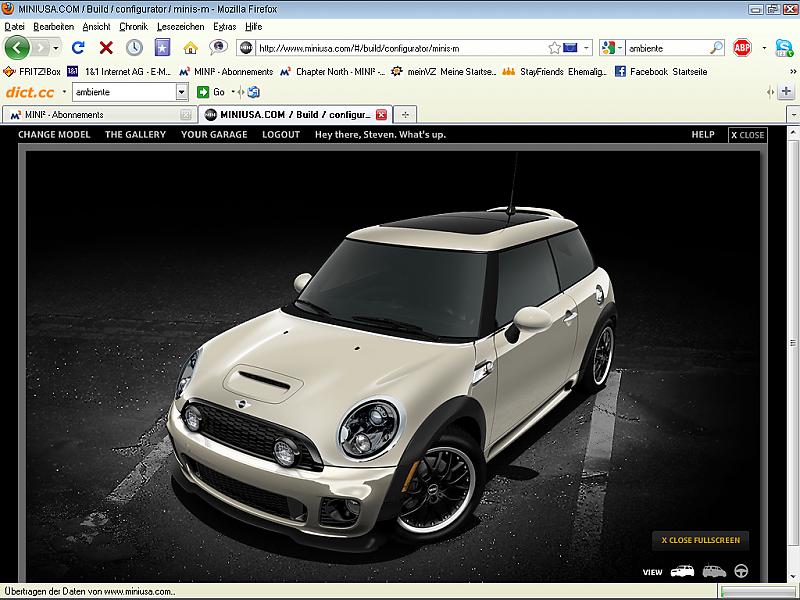
Task: Go to the browser home page icon
Action: point(190,47)
